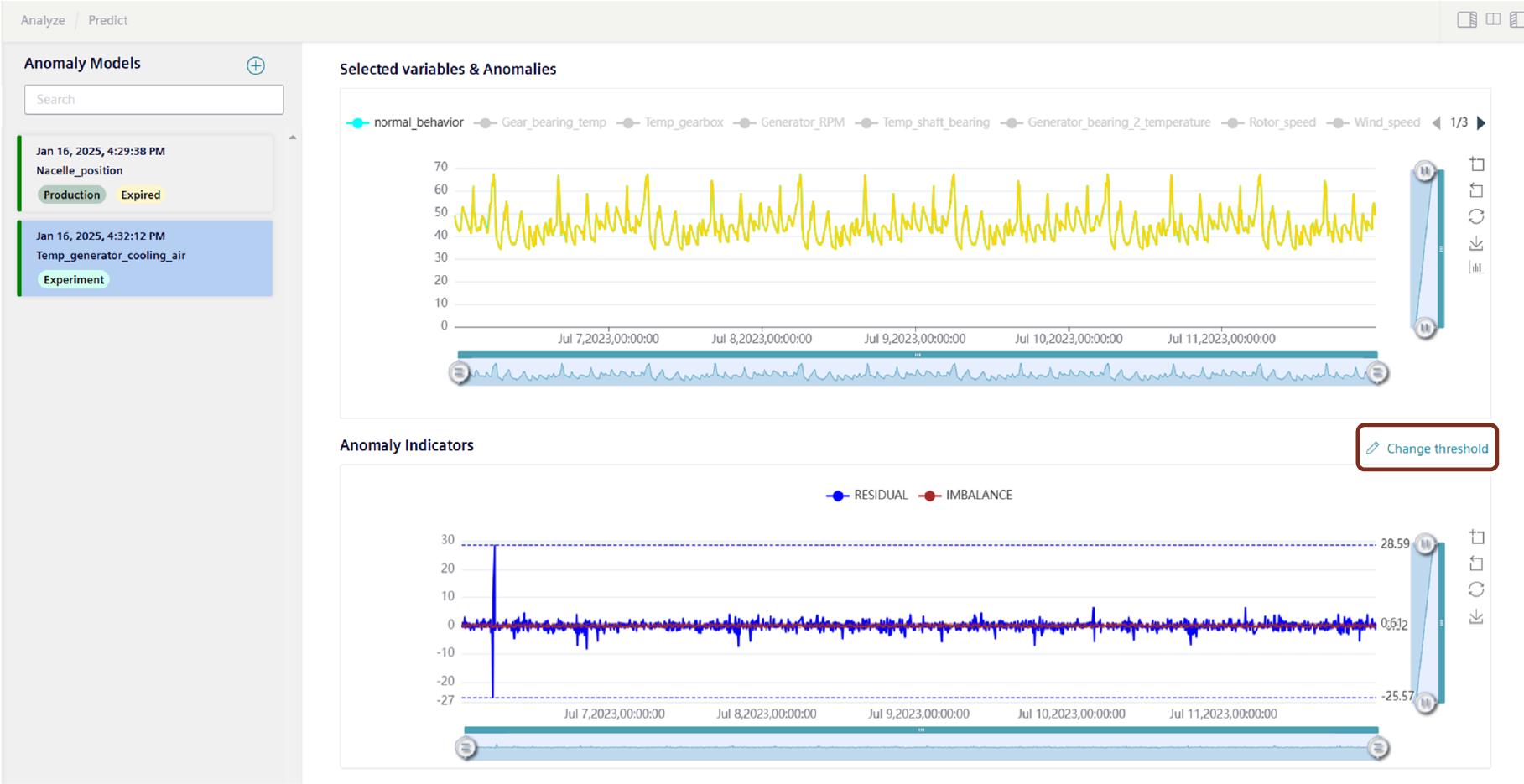Go to previous legend page arrow
The image size is (1524, 784).
[x=1437, y=122]
